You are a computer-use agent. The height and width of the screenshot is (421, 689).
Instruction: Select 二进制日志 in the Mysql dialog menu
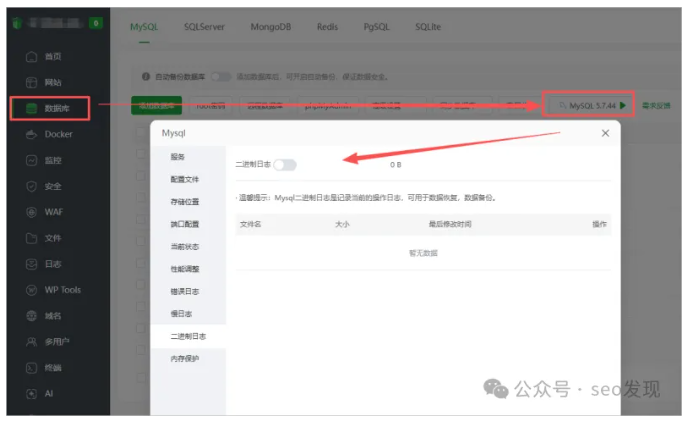pyautogui.click(x=188, y=336)
